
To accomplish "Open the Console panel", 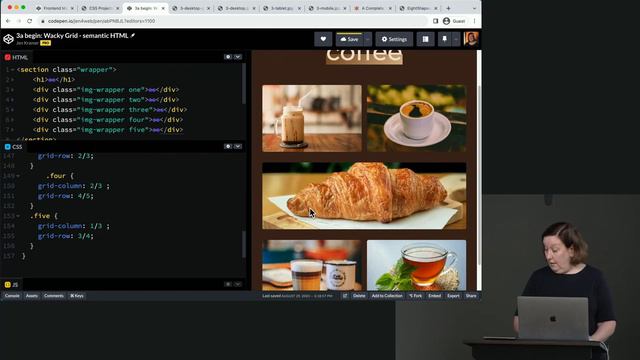I will pyautogui.click(x=12, y=296).
